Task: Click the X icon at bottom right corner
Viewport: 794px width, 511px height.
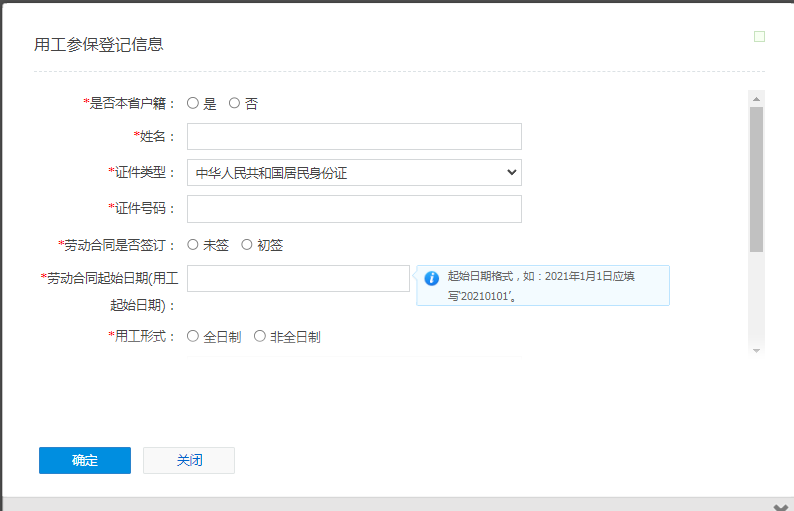Action: pos(780,507)
